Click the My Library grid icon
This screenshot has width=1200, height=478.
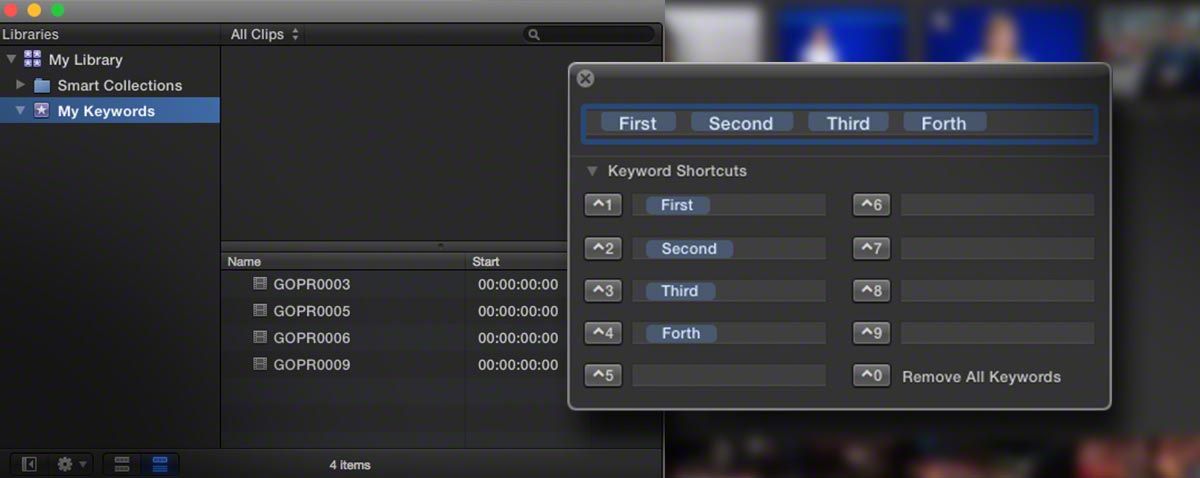[x=32, y=60]
